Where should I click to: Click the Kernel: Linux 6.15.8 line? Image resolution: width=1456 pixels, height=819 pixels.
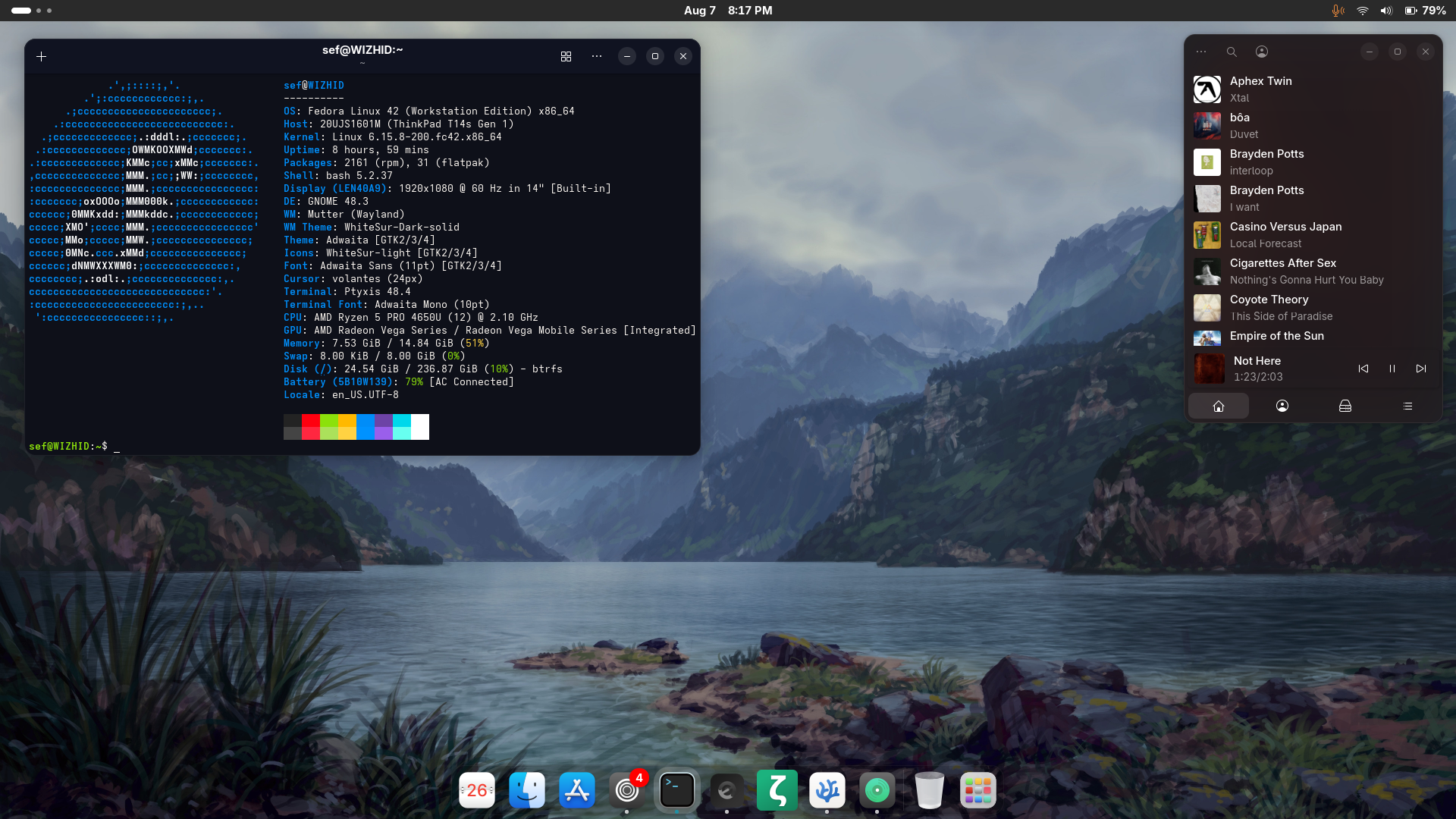[393, 137]
